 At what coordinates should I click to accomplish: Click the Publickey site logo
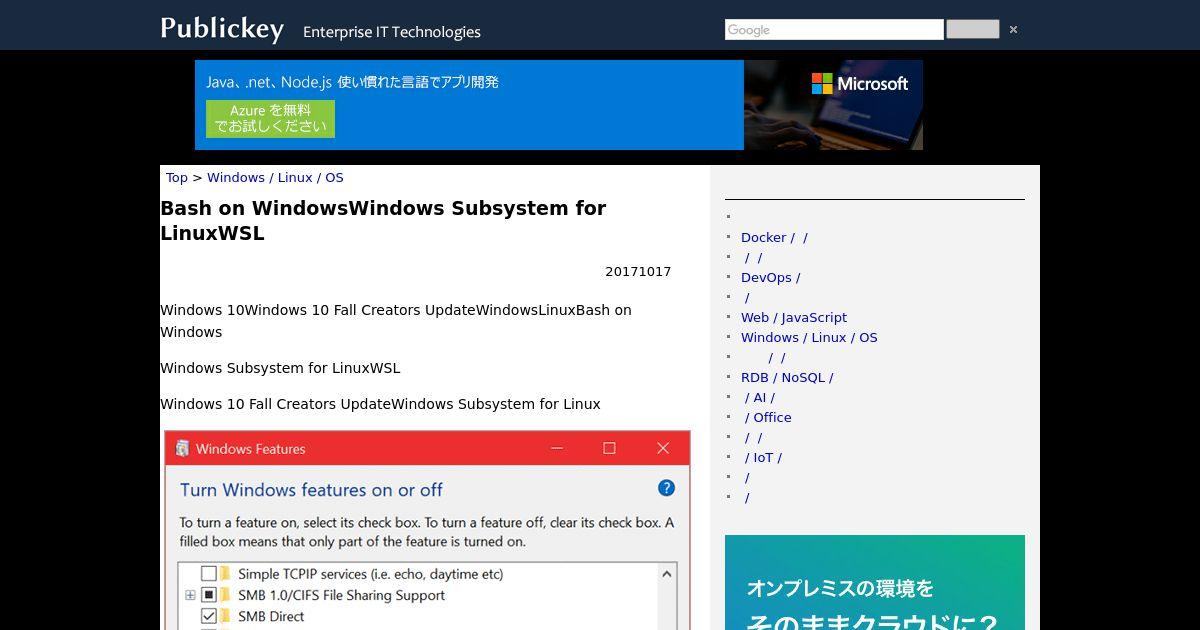click(222, 29)
